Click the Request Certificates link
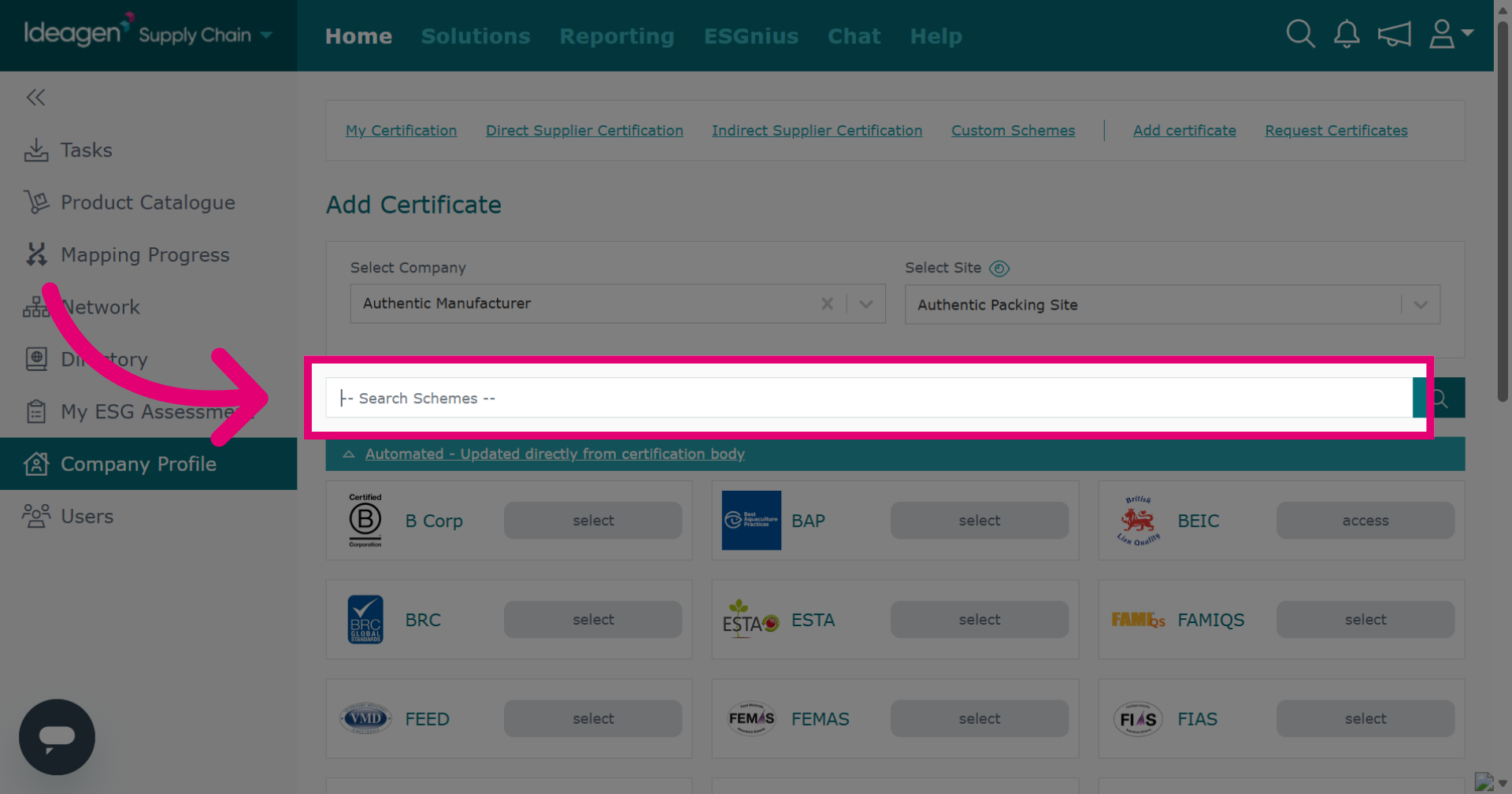The image size is (1512, 794). (1336, 131)
